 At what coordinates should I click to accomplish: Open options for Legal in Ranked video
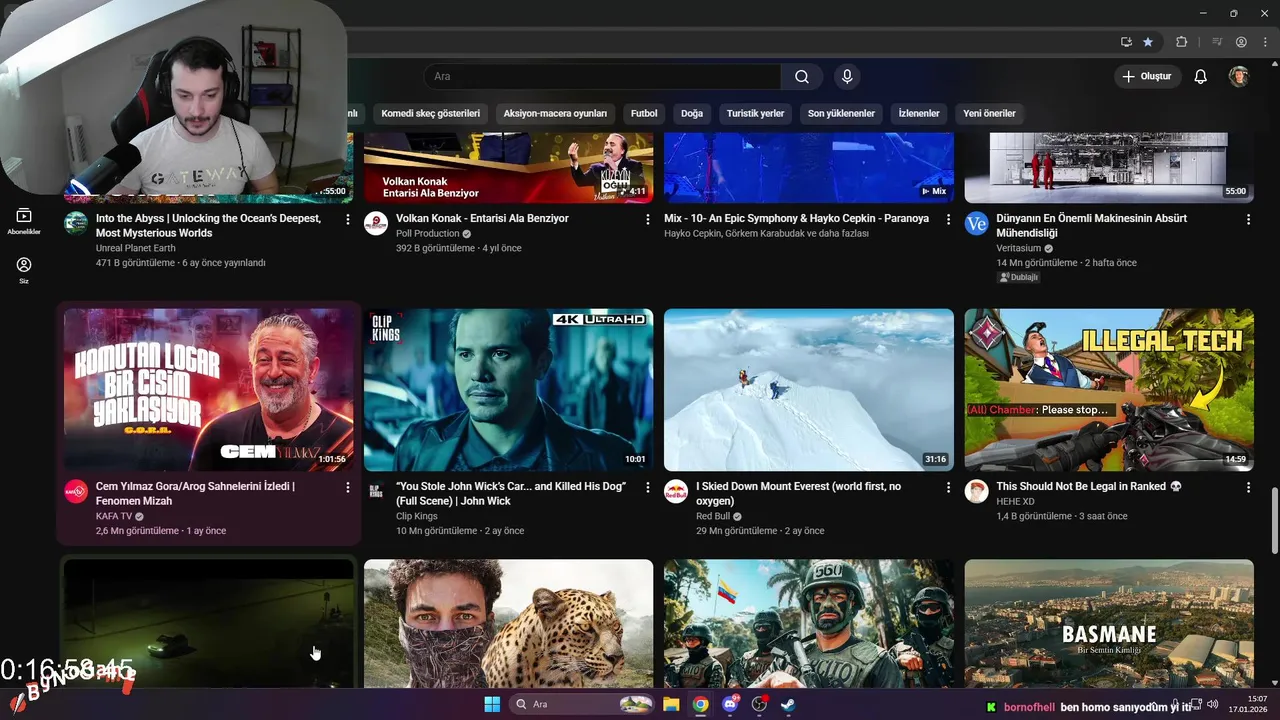click(x=1248, y=487)
